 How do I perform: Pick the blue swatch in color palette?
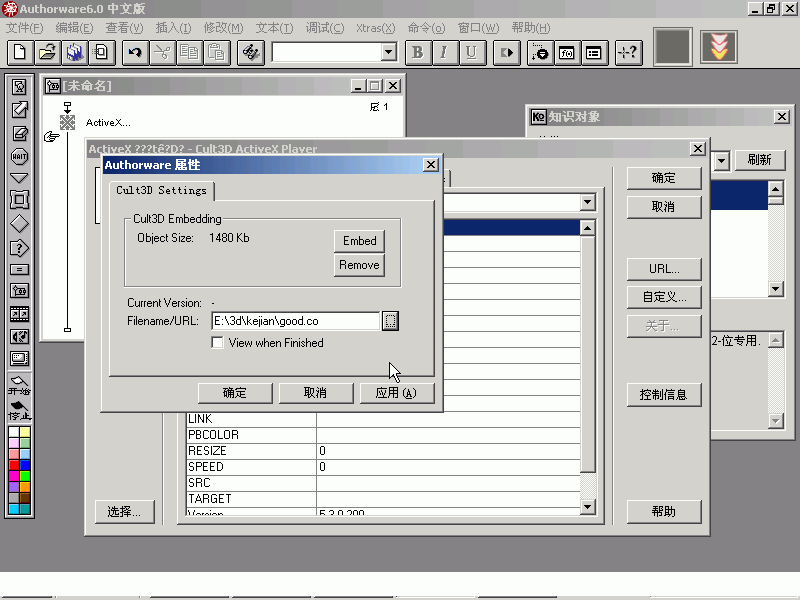tap(25, 465)
